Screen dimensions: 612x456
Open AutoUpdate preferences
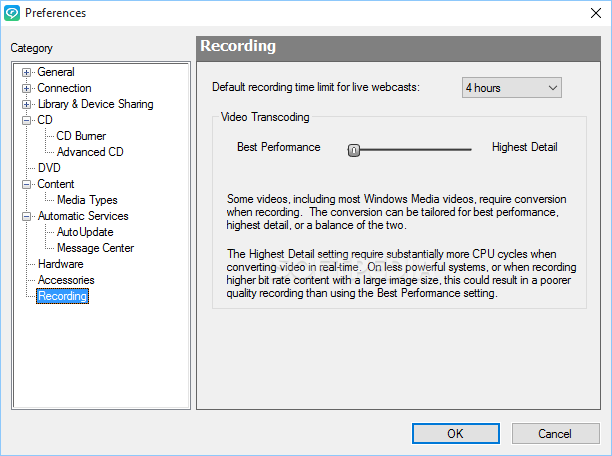pos(85,232)
